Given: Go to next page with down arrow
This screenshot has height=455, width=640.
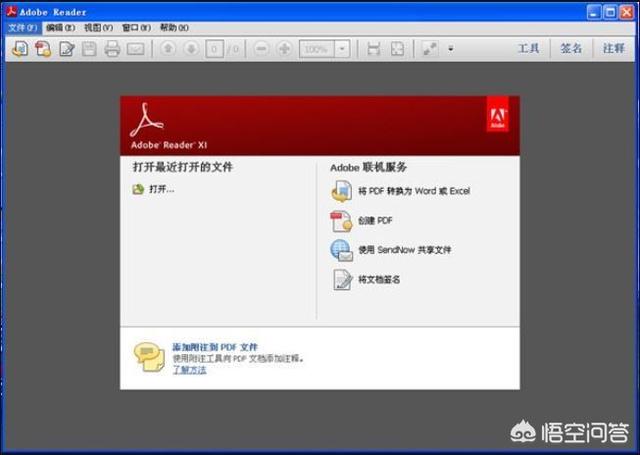Looking at the screenshot, I should point(191,49).
